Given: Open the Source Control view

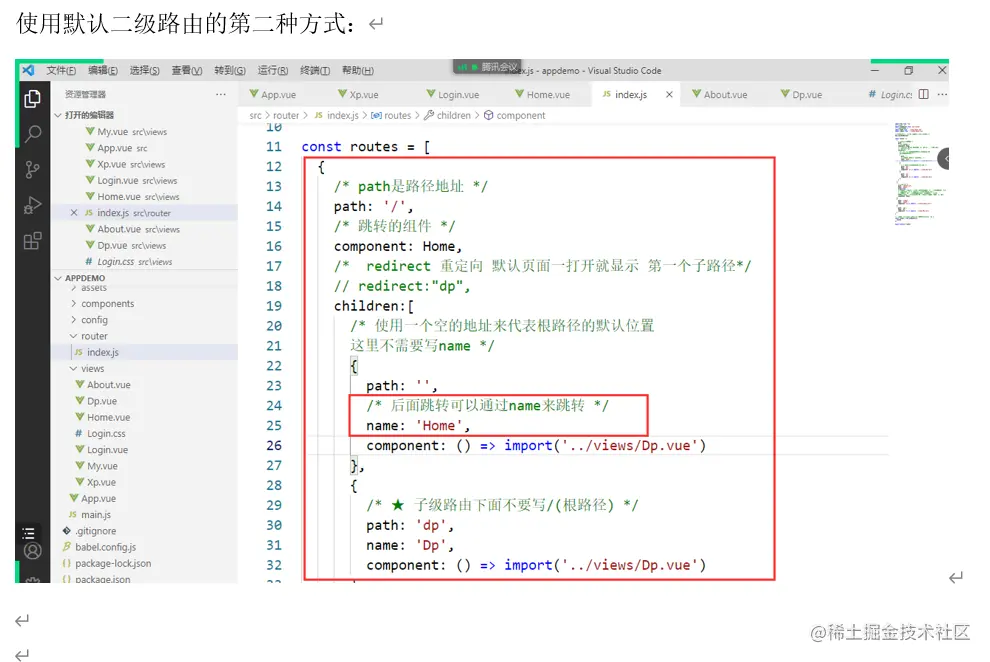Looking at the screenshot, I should [x=32, y=169].
